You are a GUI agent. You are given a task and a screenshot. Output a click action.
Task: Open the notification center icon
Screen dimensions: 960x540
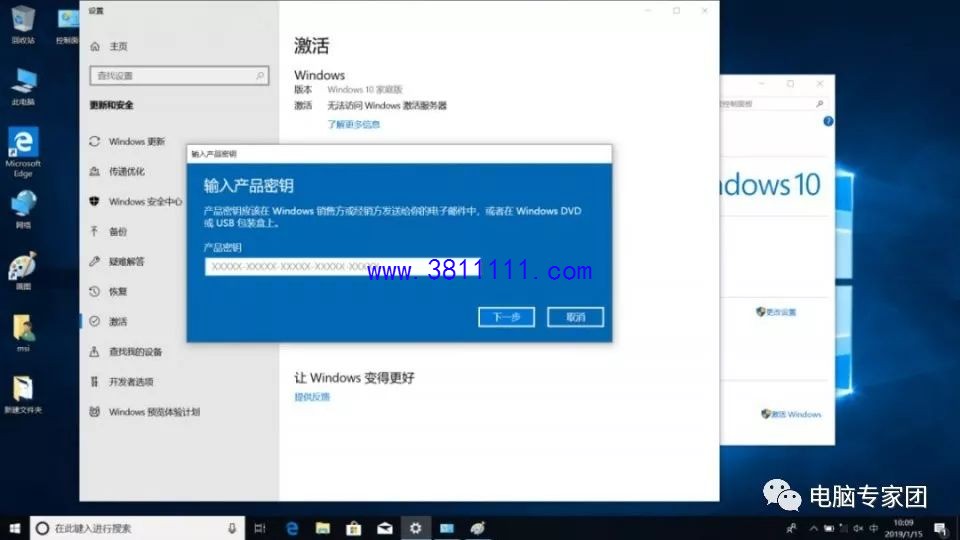940,528
